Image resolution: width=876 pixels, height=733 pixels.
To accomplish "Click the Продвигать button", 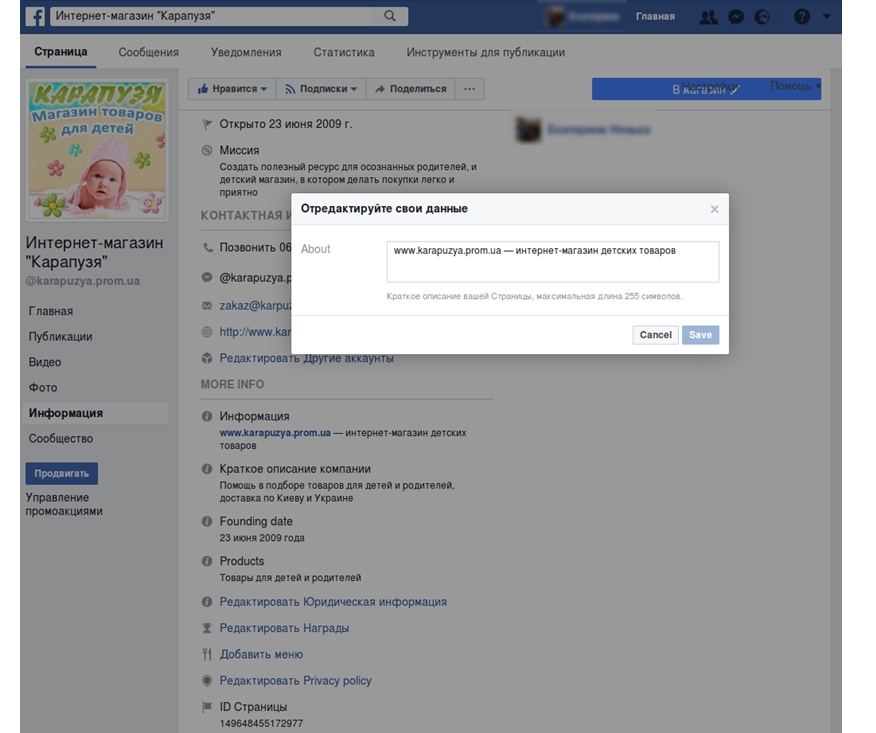I will point(61,473).
